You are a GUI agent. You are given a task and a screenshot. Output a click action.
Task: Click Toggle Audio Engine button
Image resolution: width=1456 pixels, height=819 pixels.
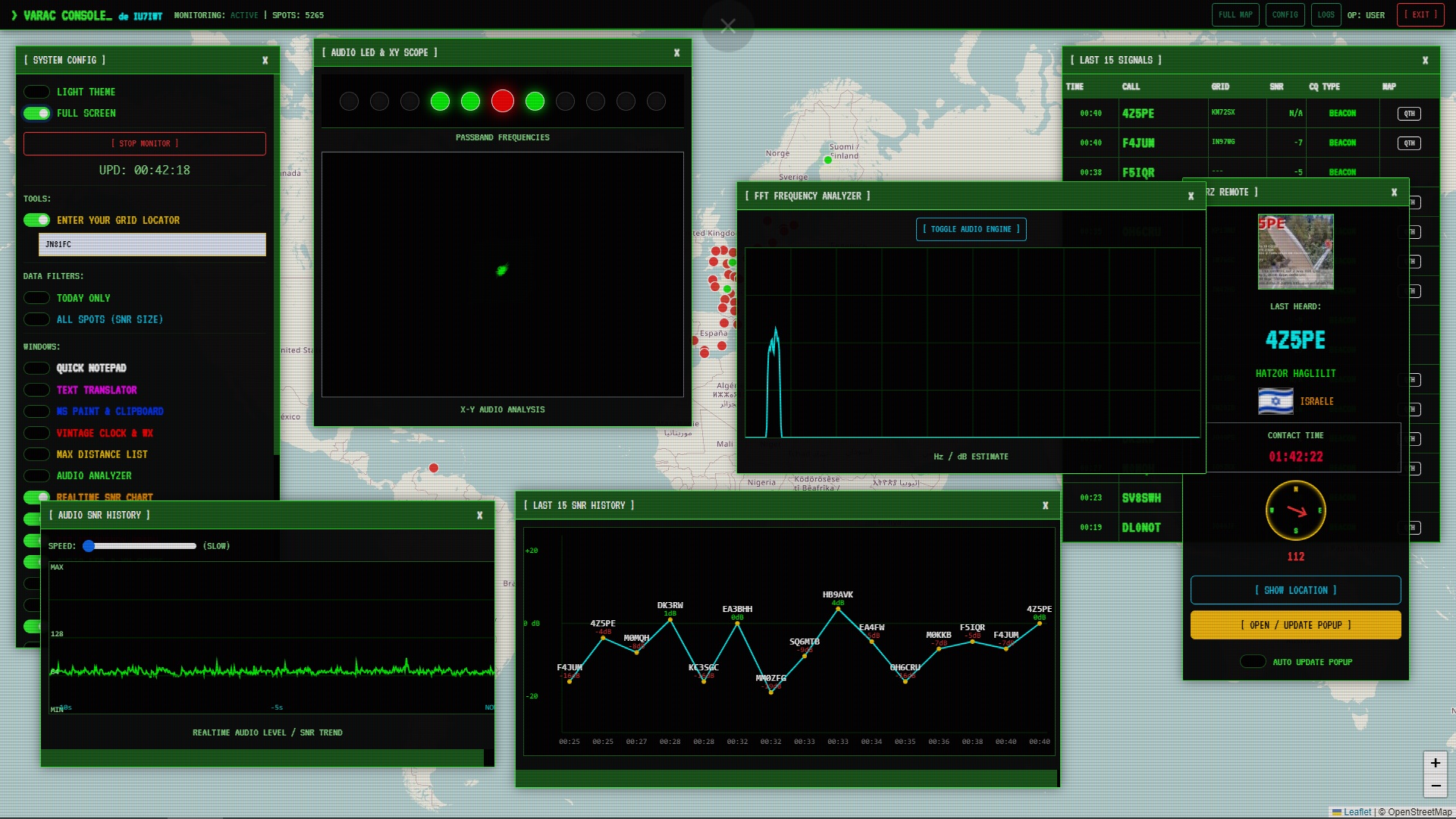(971, 229)
